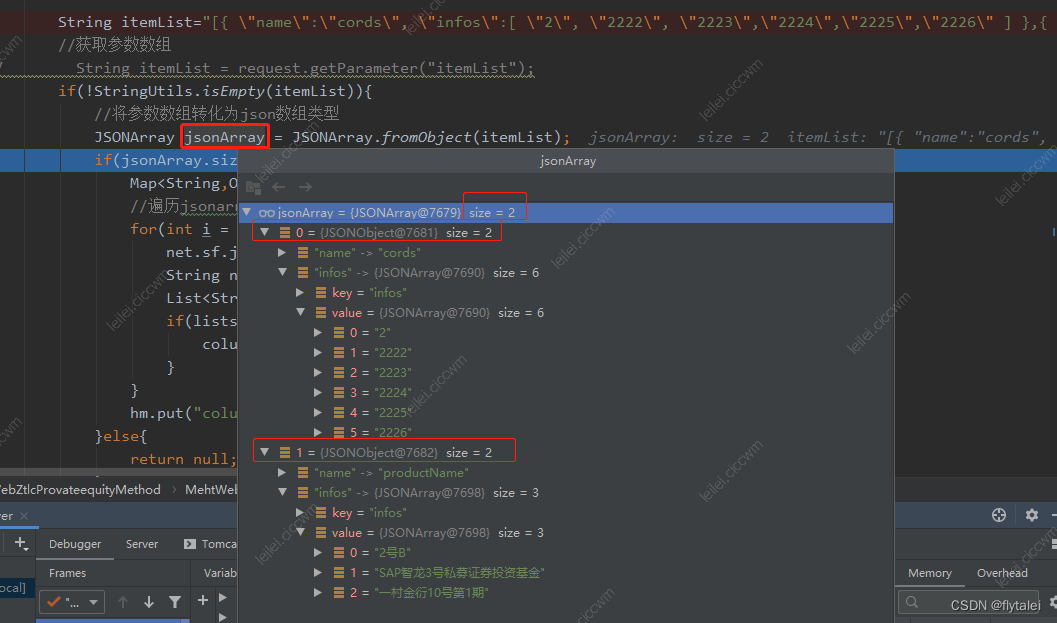Click the hm.put line in the editor
Viewport: 1057px width, 623px height.
pos(183,413)
